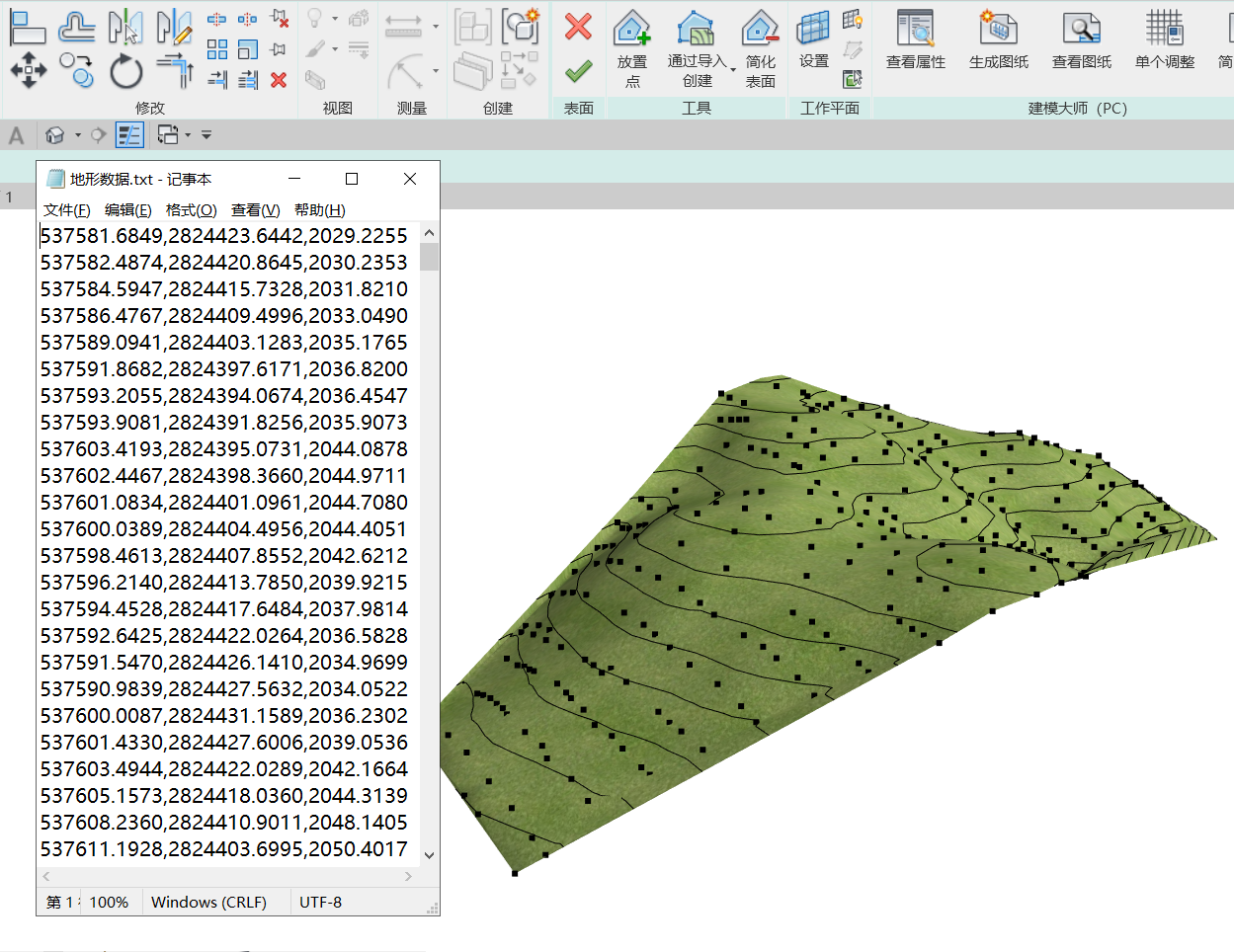
Task: Open Notepad 查看(V) menu
Action: 256,210
